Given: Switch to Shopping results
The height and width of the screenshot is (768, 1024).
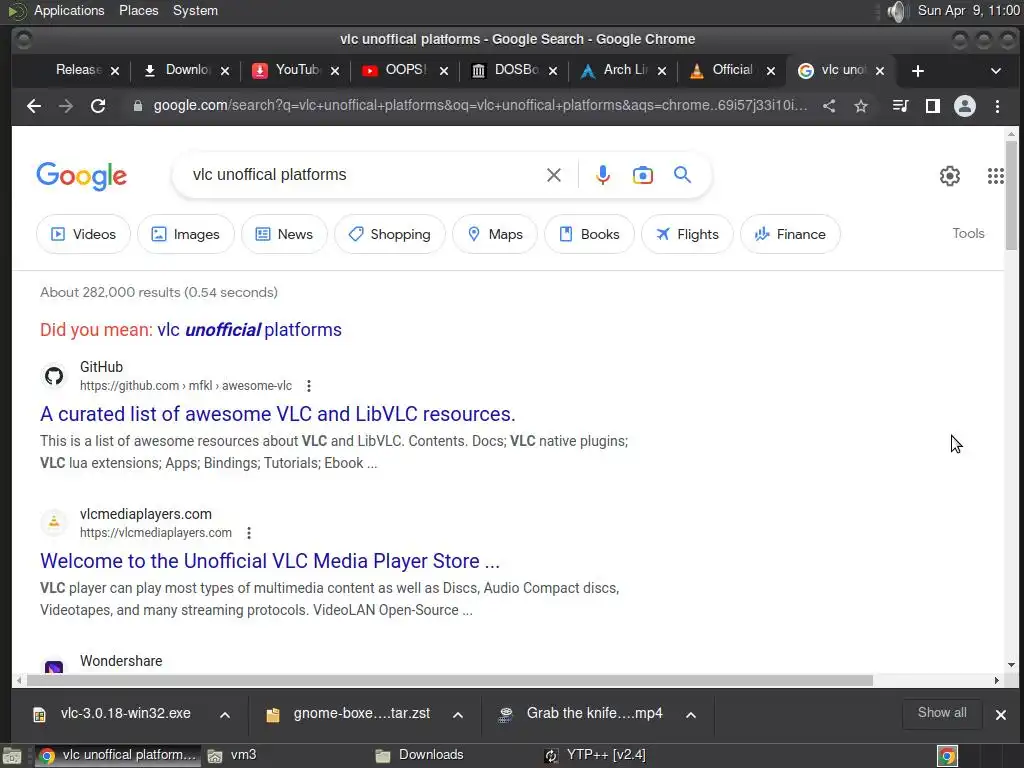Looking at the screenshot, I should pyautogui.click(x=390, y=234).
